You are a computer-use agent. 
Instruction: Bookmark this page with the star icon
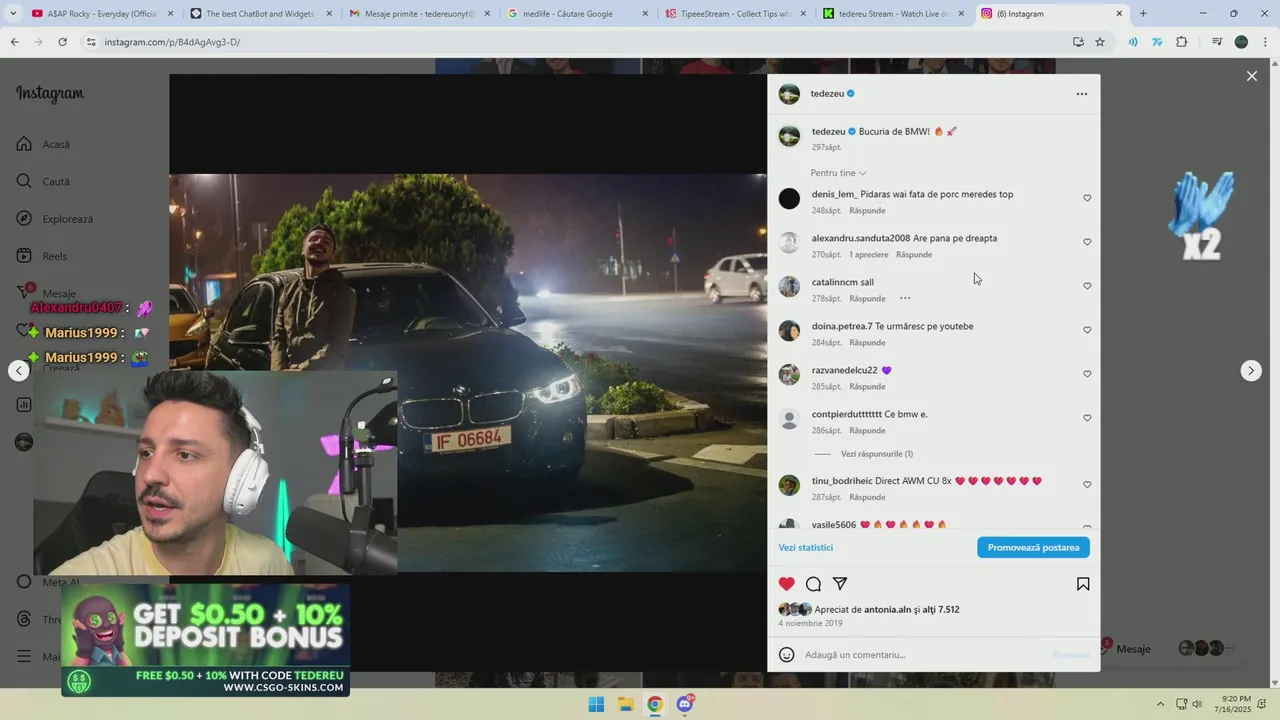[1100, 42]
